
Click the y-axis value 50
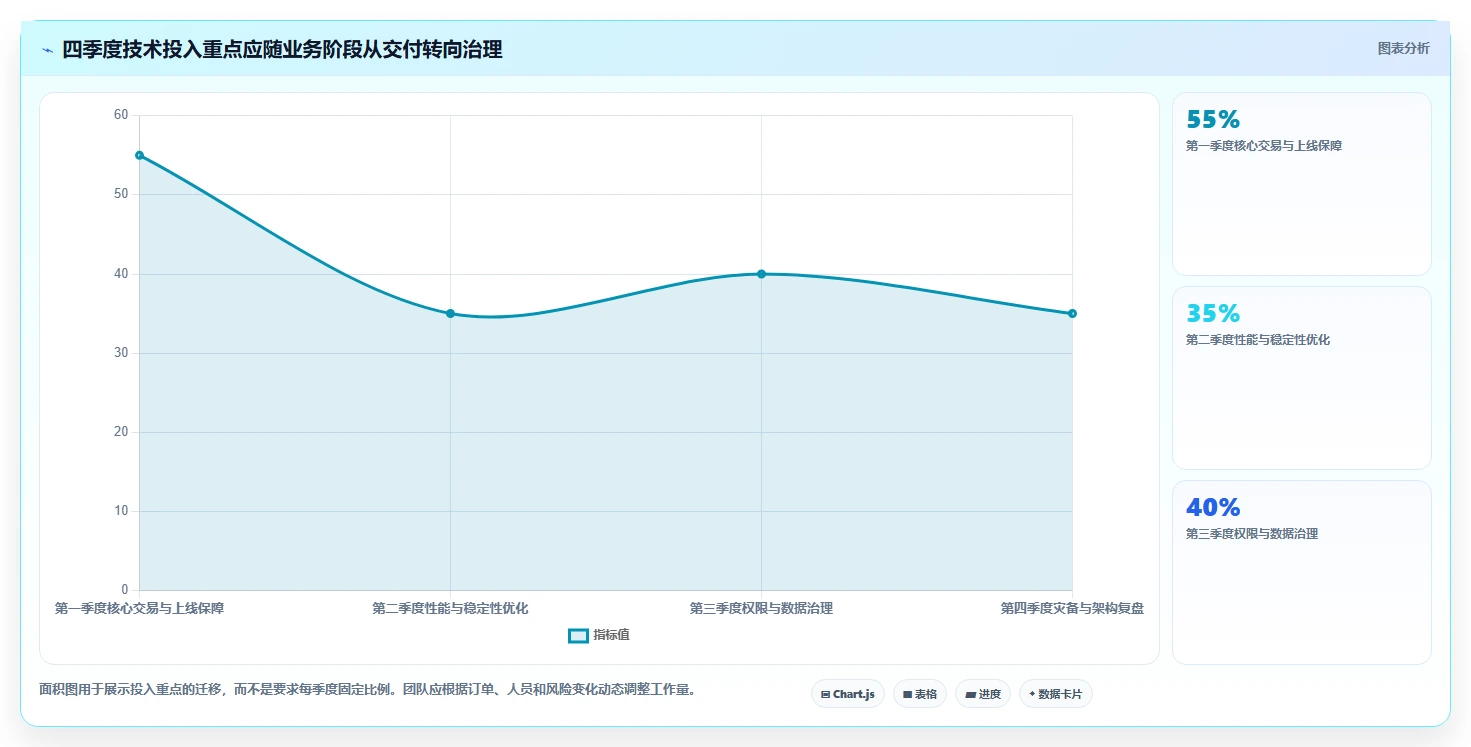tap(122, 194)
